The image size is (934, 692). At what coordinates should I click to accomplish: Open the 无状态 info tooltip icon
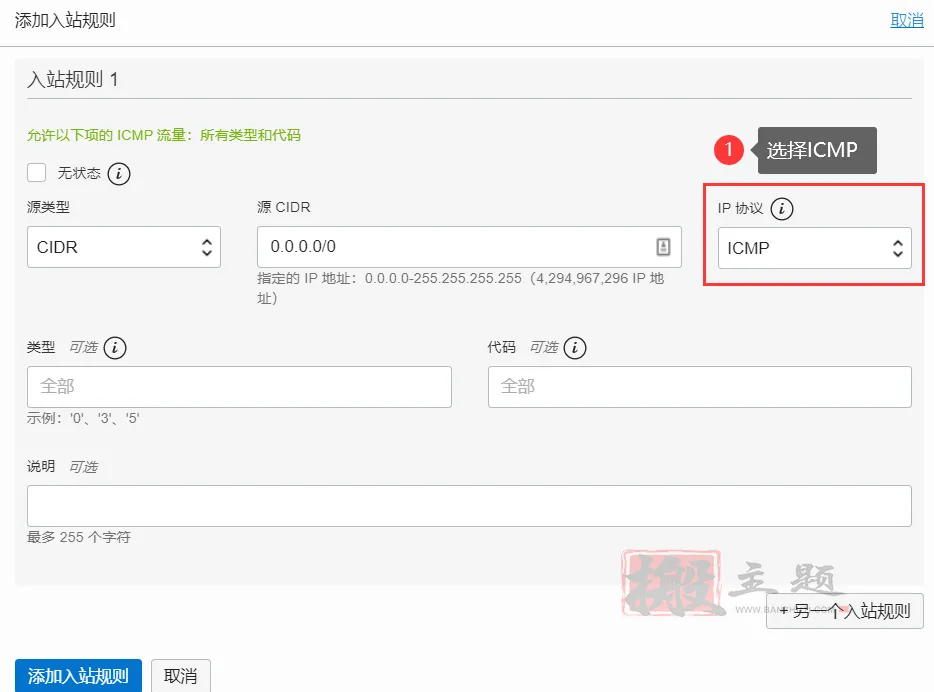pyautogui.click(x=119, y=173)
